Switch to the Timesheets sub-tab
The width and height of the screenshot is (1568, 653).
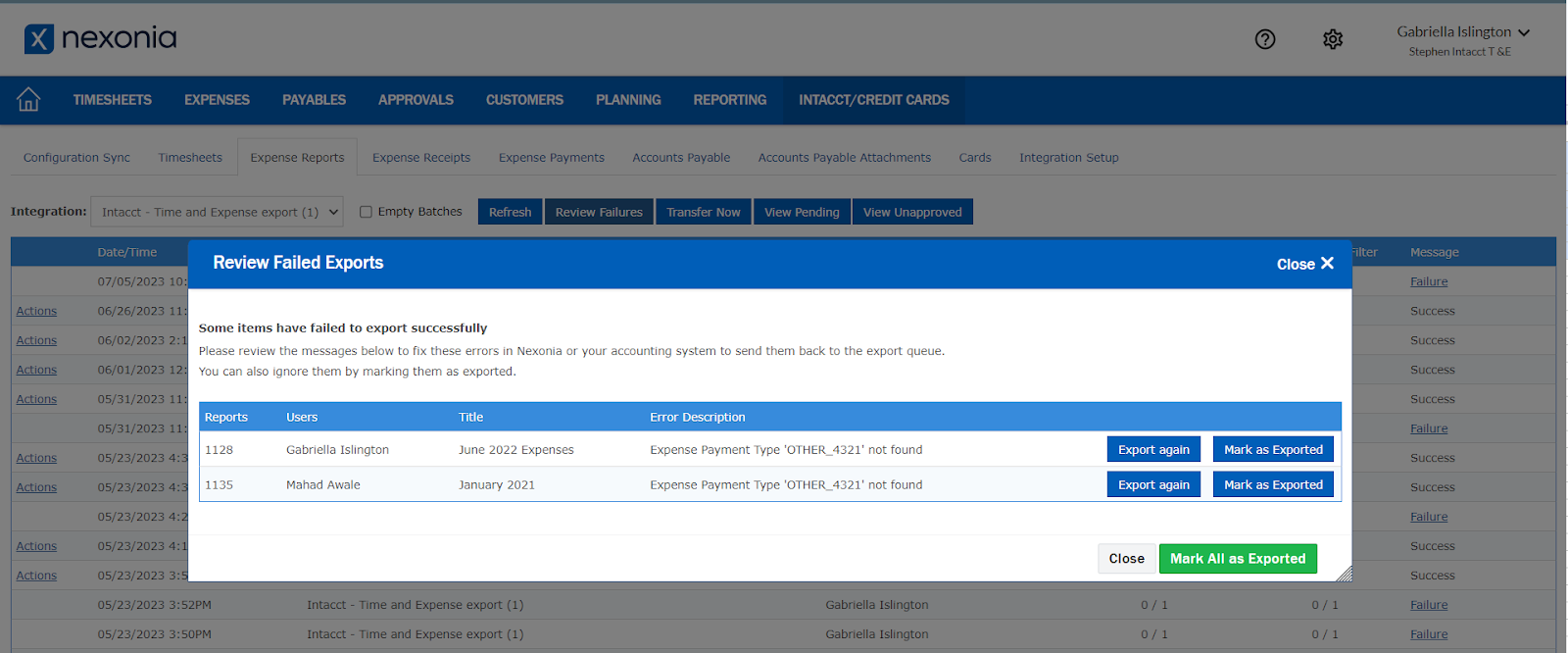(190, 158)
